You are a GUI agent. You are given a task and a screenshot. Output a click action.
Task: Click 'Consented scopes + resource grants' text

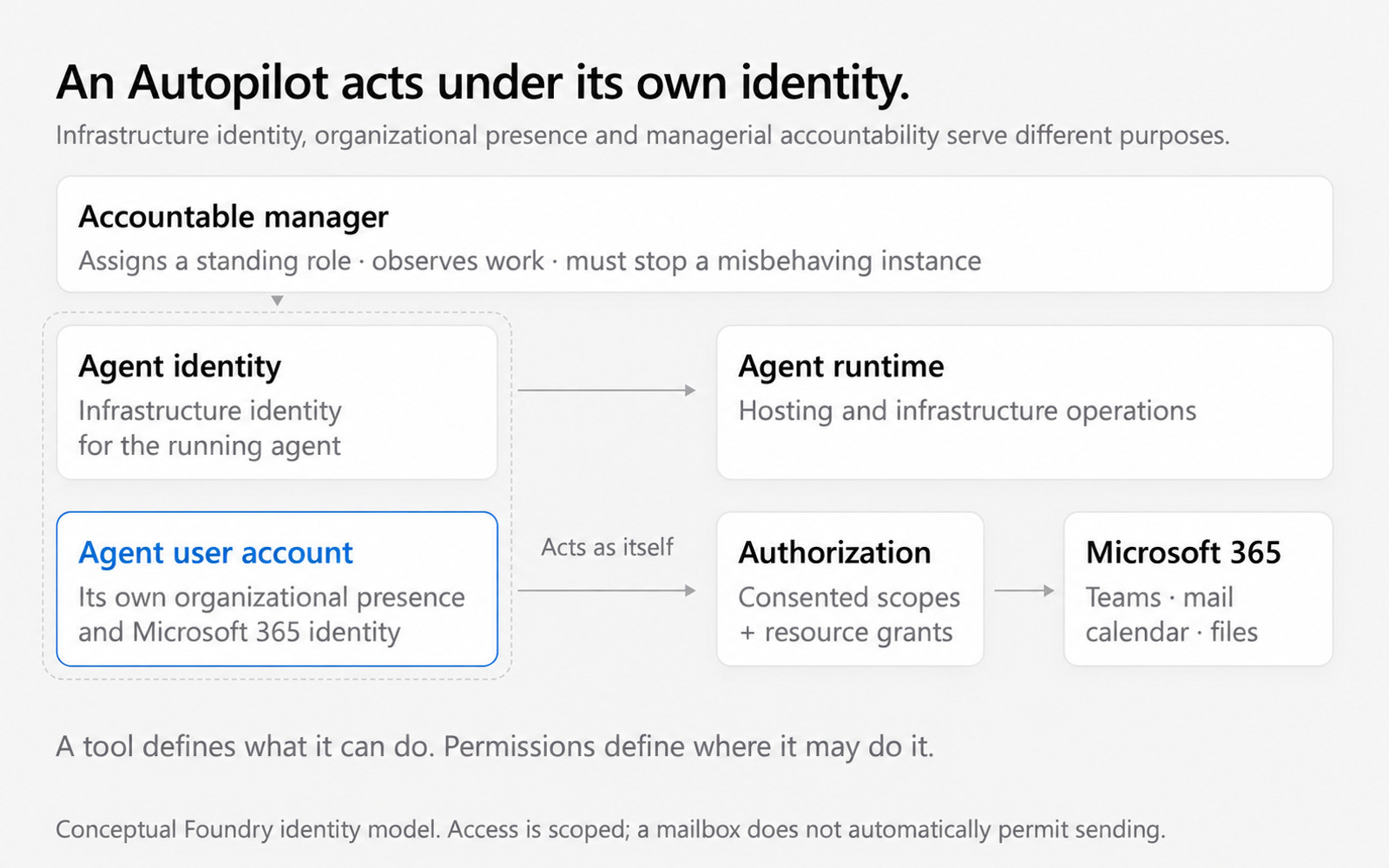[849, 615]
